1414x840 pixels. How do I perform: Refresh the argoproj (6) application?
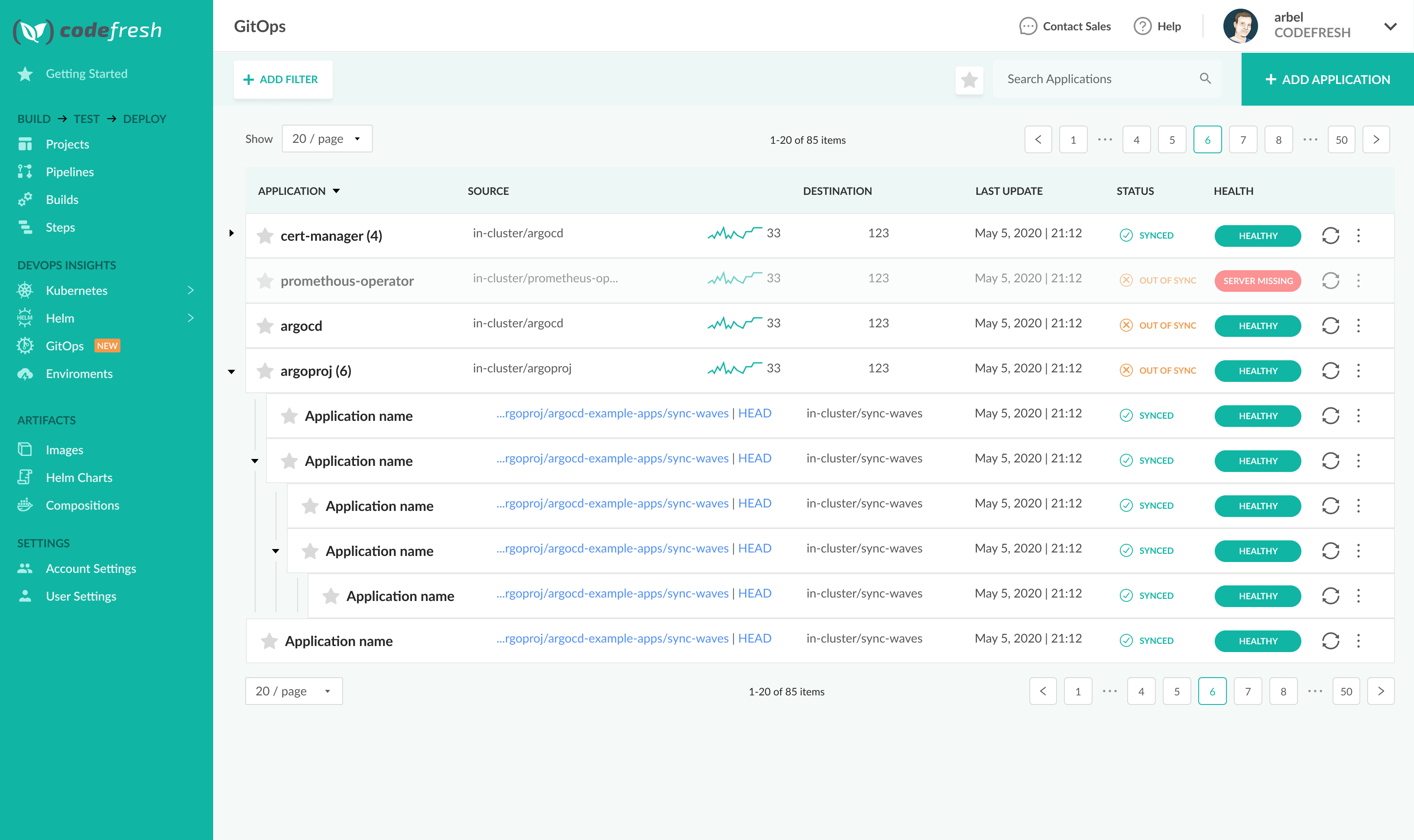pos(1330,371)
